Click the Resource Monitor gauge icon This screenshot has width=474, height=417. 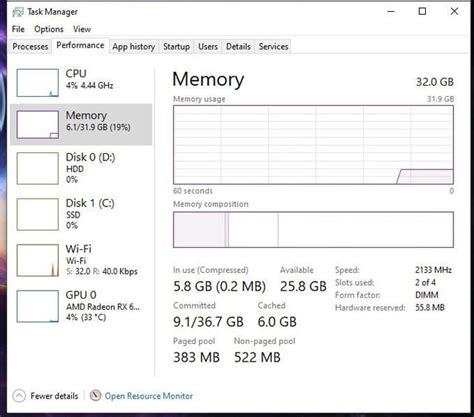point(95,396)
